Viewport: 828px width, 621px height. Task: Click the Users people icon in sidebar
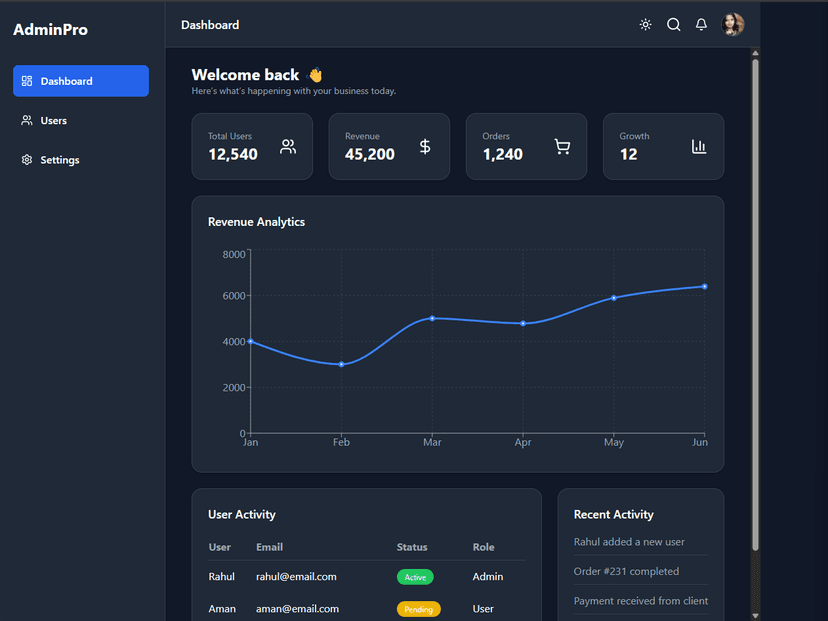[27, 120]
